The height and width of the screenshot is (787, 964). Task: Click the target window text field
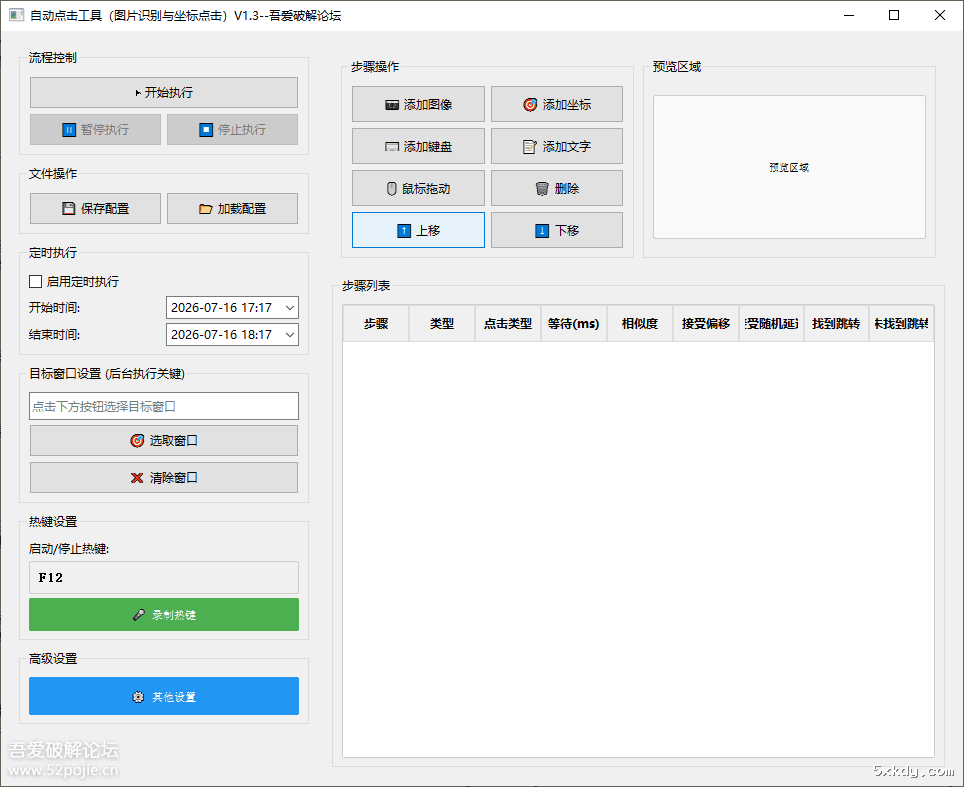tap(164, 406)
